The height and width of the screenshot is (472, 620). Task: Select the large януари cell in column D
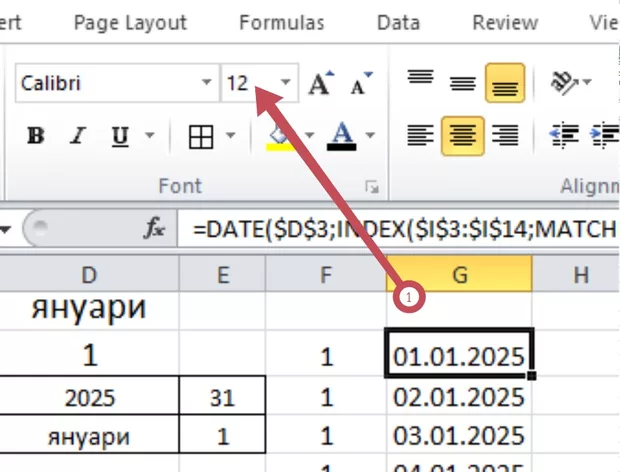(89, 311)
